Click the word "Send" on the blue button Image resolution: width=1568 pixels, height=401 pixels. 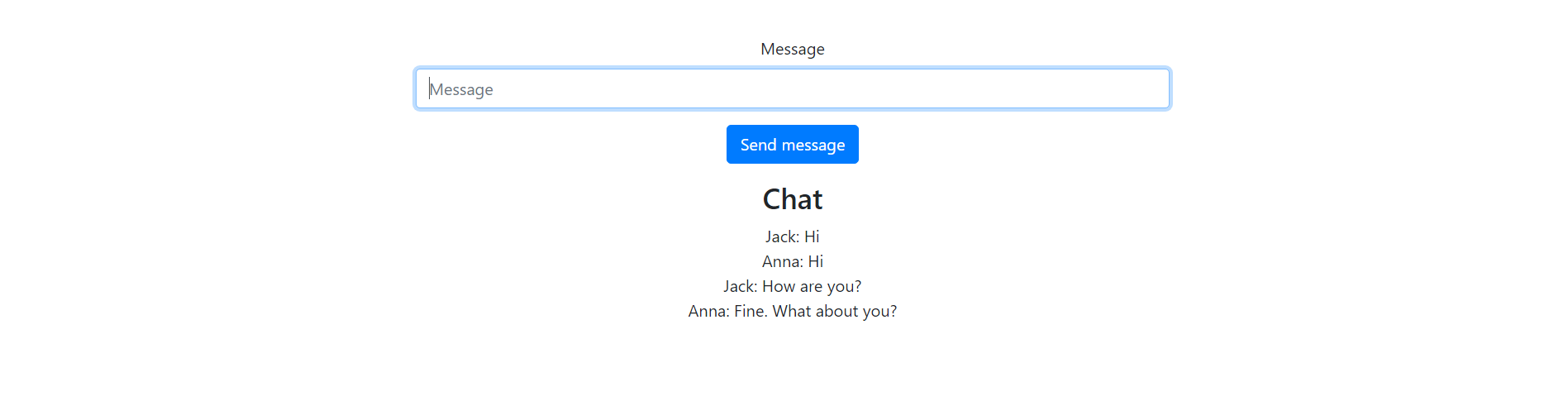click(758, 145)
